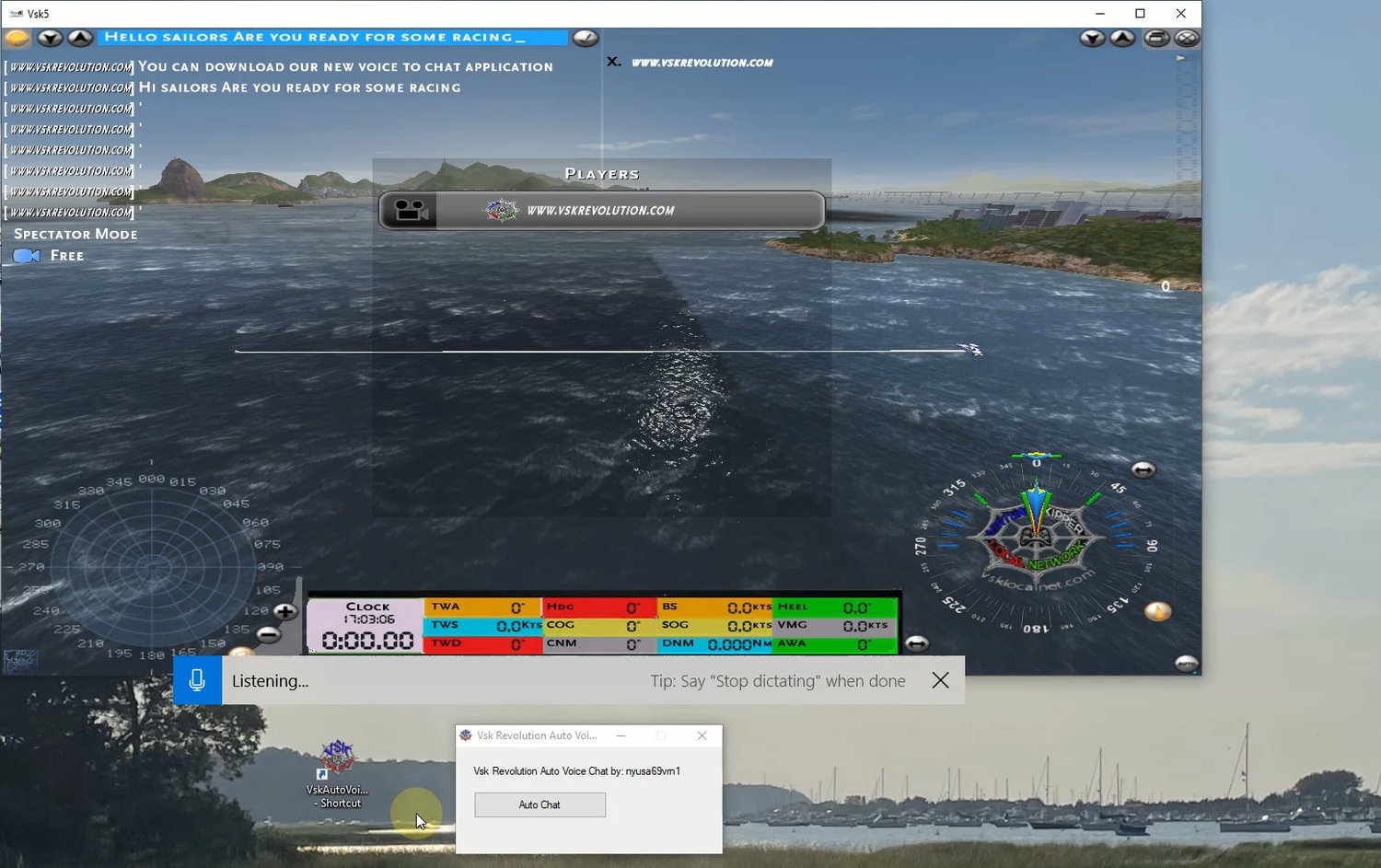Click the Clock race timer readout

point(367,626)
